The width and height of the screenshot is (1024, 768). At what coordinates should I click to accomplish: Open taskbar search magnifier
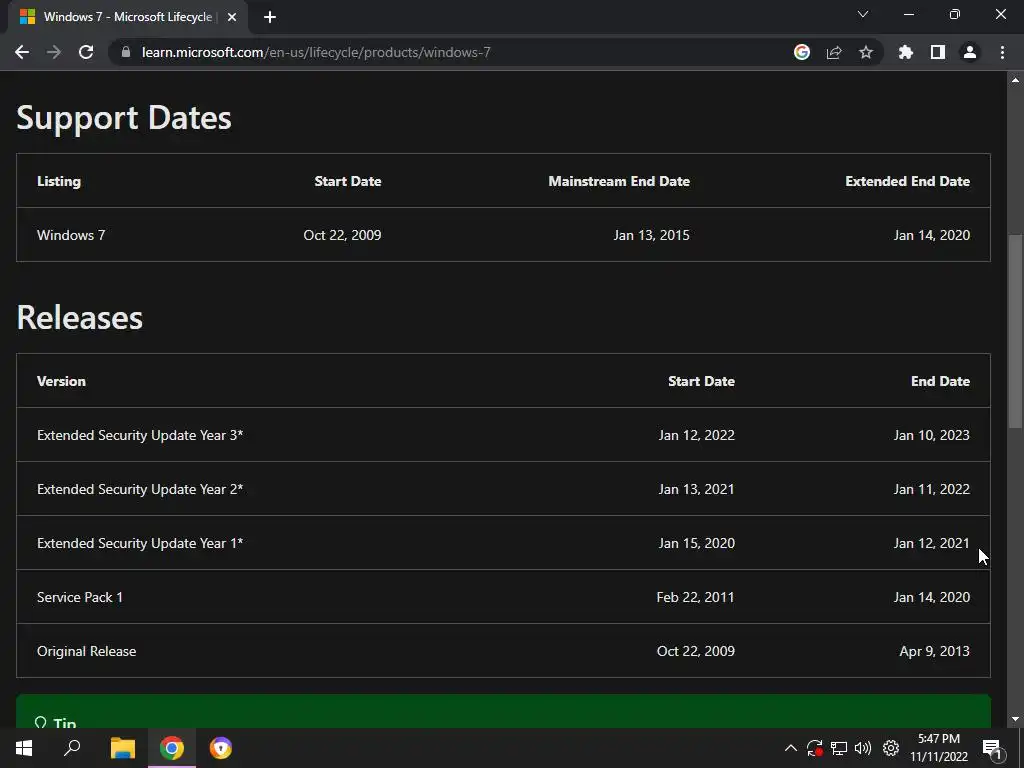pyautogui.click(x=72, y=748)
